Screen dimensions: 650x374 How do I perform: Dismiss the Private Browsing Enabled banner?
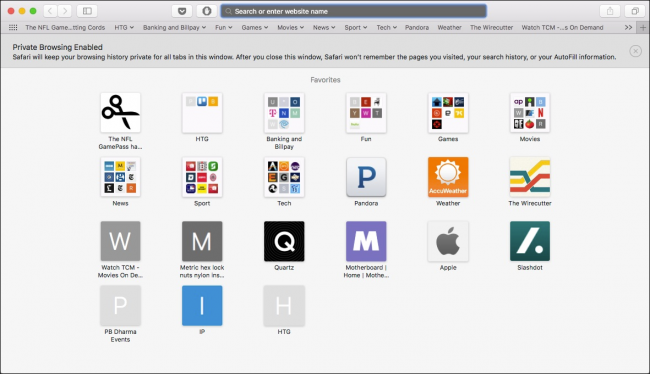click(x=635, y=51)
